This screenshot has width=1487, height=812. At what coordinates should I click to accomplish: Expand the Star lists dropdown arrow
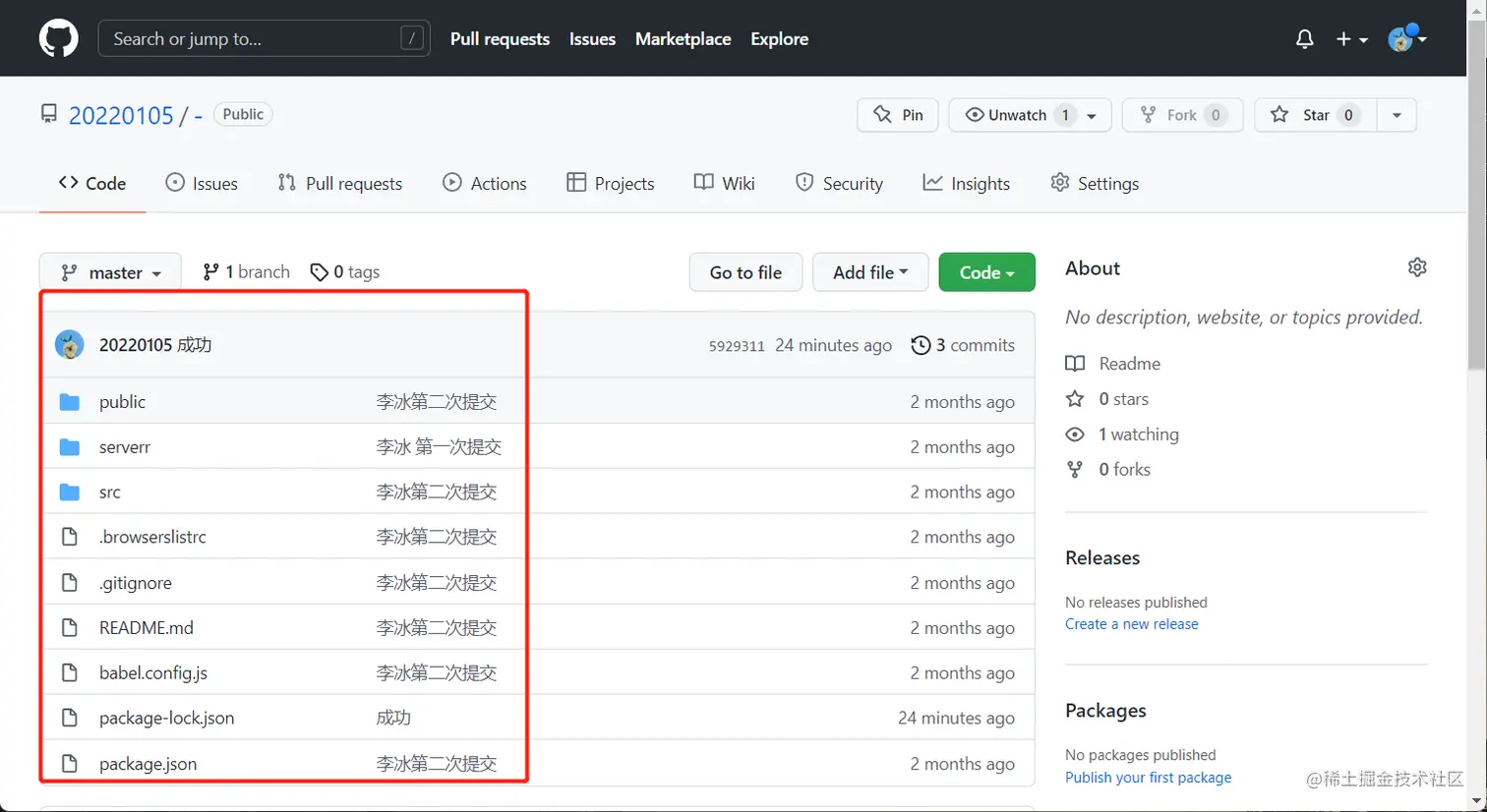[1397, 115]
